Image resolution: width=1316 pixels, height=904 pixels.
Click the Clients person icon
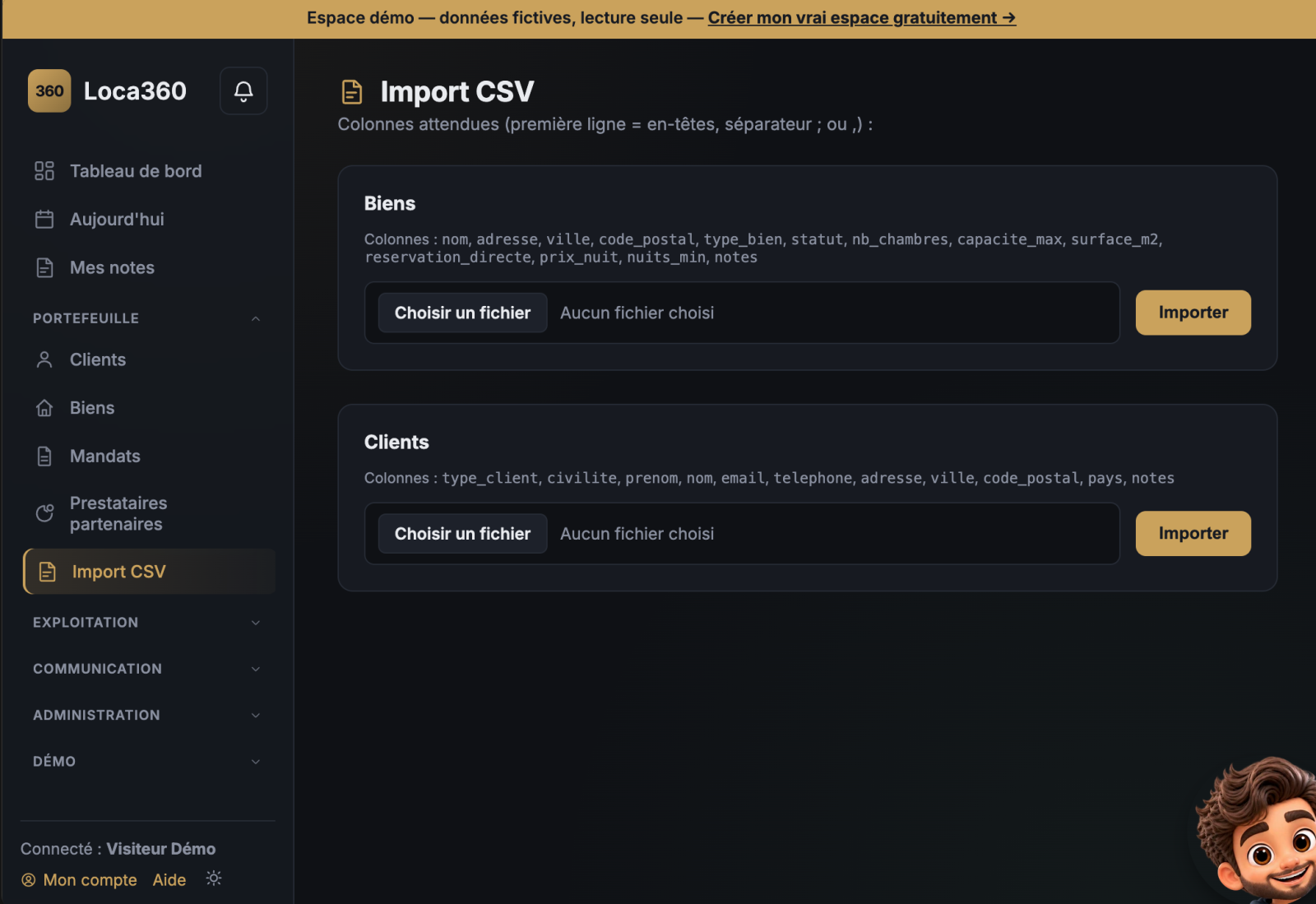point(44,359)
